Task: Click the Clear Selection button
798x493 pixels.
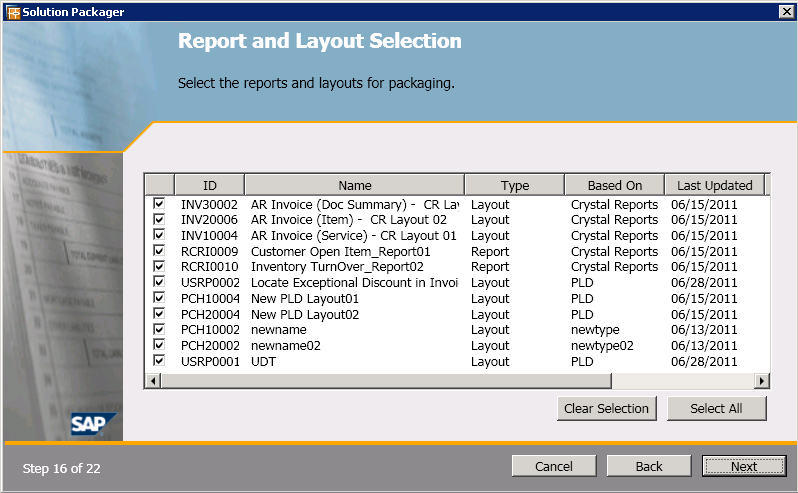Action: (607, 409)
